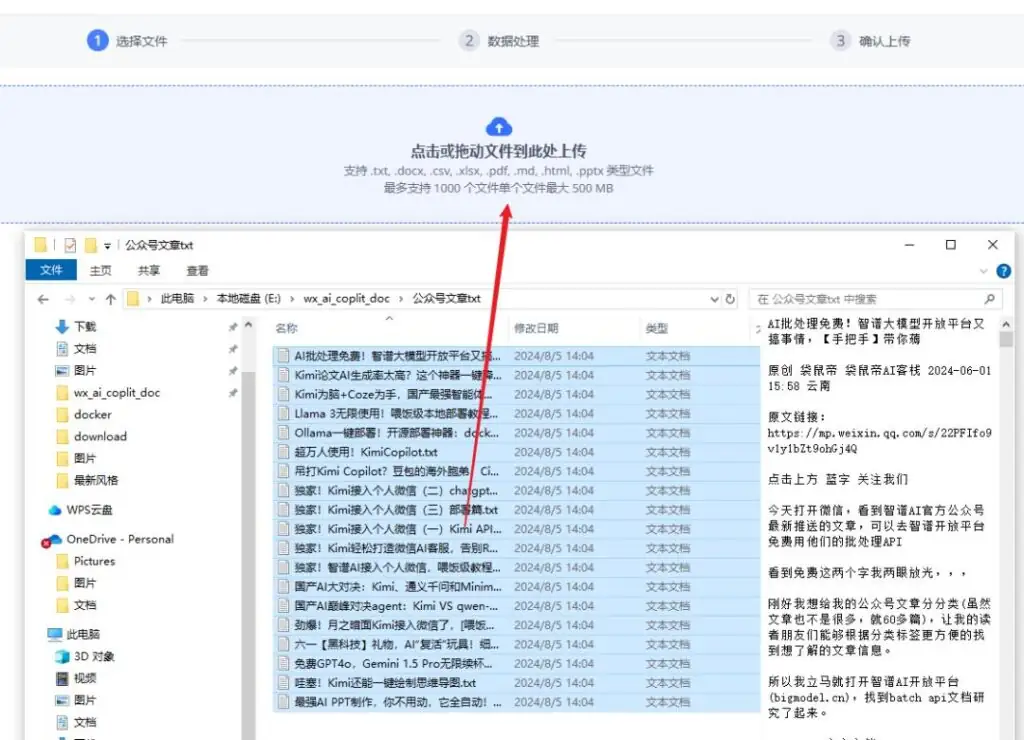
Task: Select file Ollama一键部署
Action: (516, 433)
